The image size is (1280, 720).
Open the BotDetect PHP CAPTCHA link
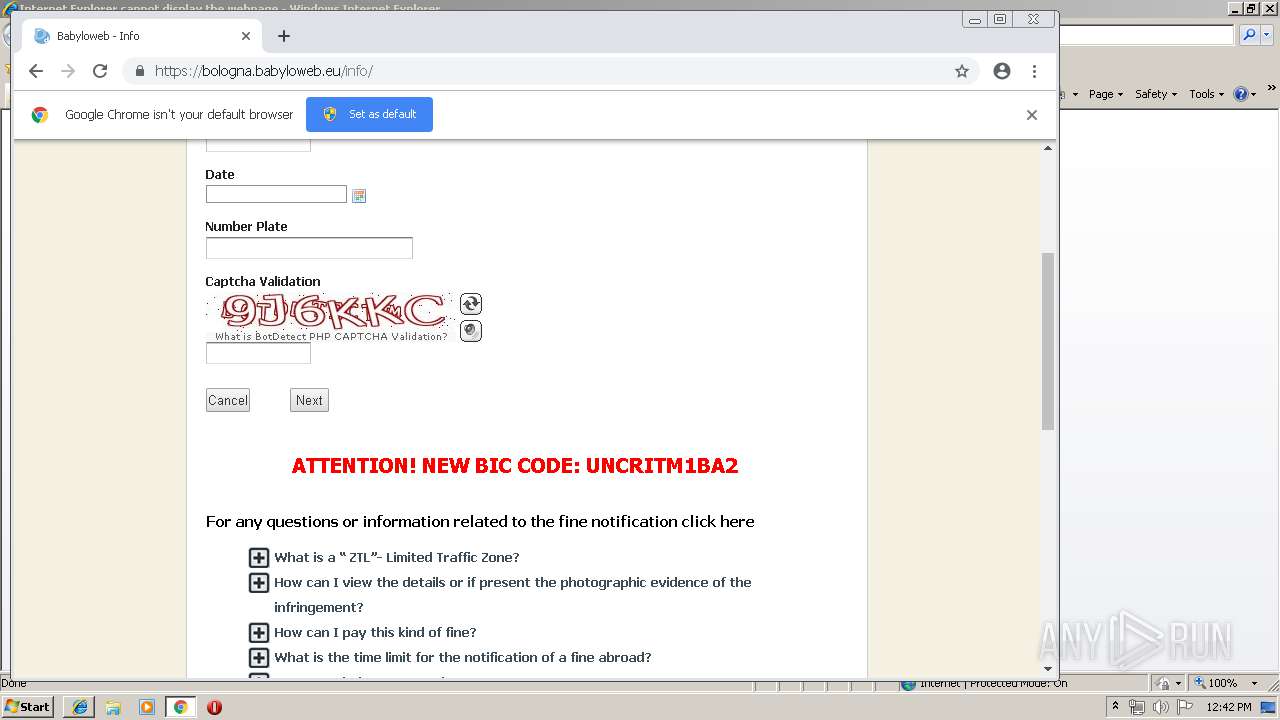[331, 337]
